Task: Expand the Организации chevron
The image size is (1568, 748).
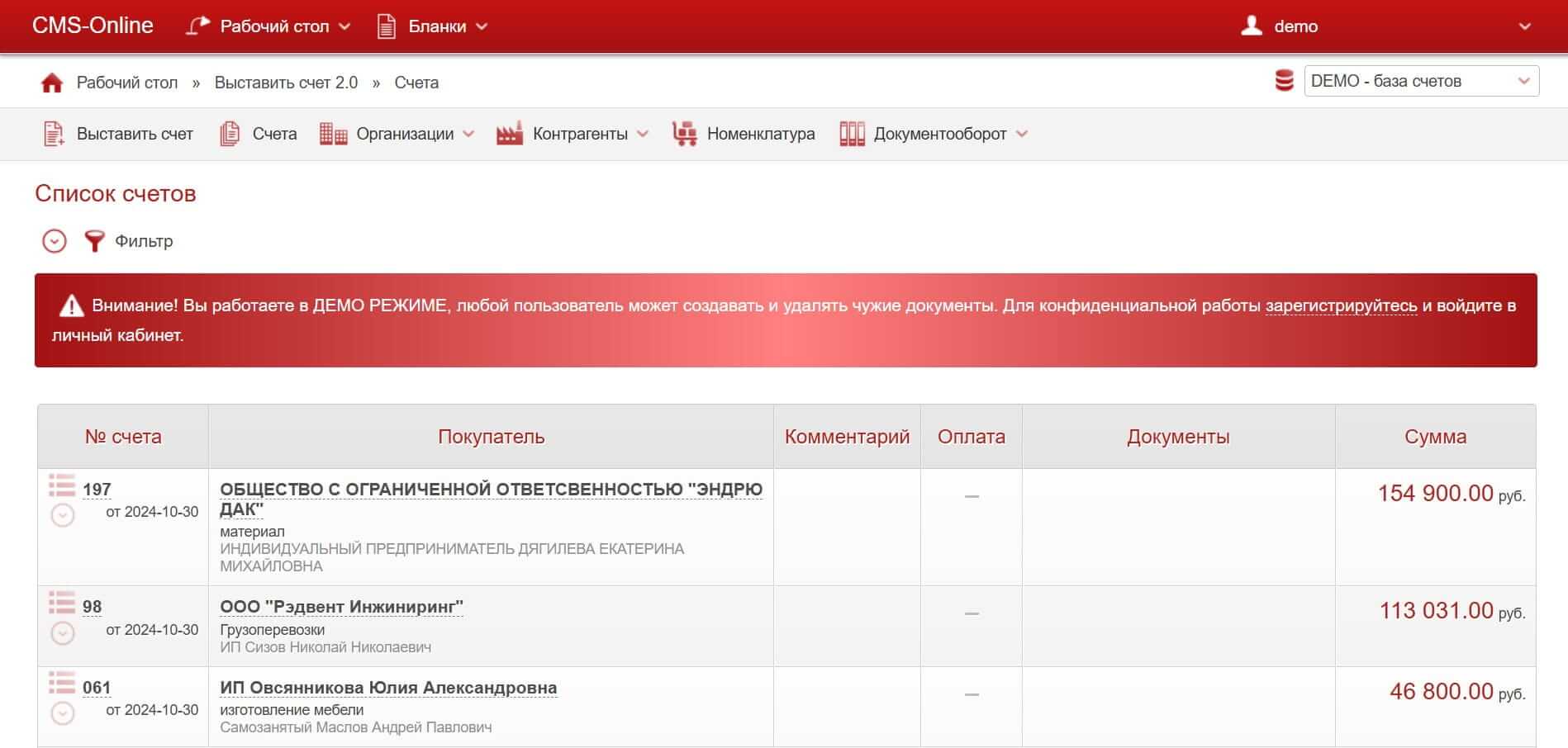Action: tap(468, 134)
